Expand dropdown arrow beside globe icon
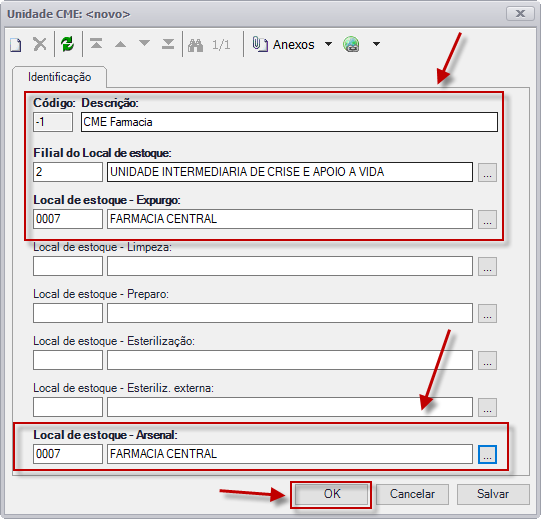Viewport: 541px width, 519px height. click(x=376, y=44)
